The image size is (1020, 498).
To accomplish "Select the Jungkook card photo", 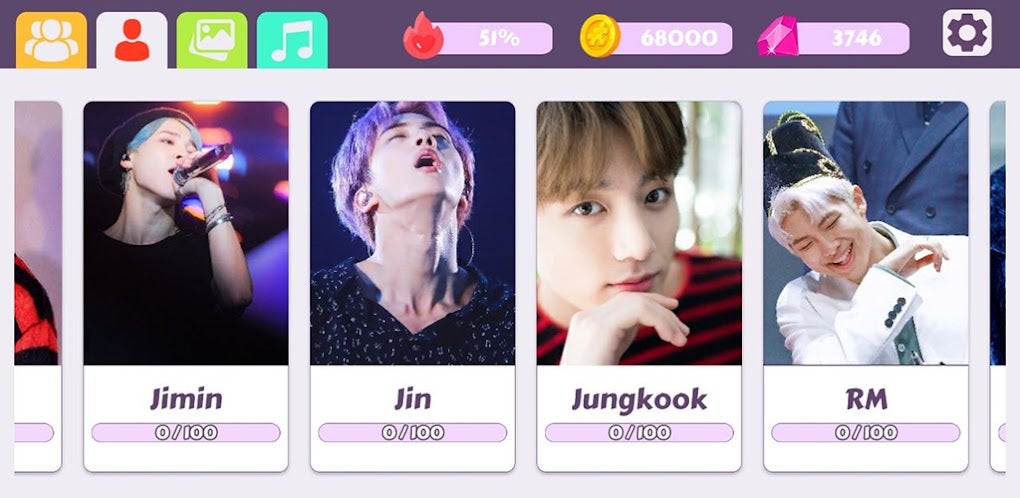I will pyautogui.click(x=639, y=233).
